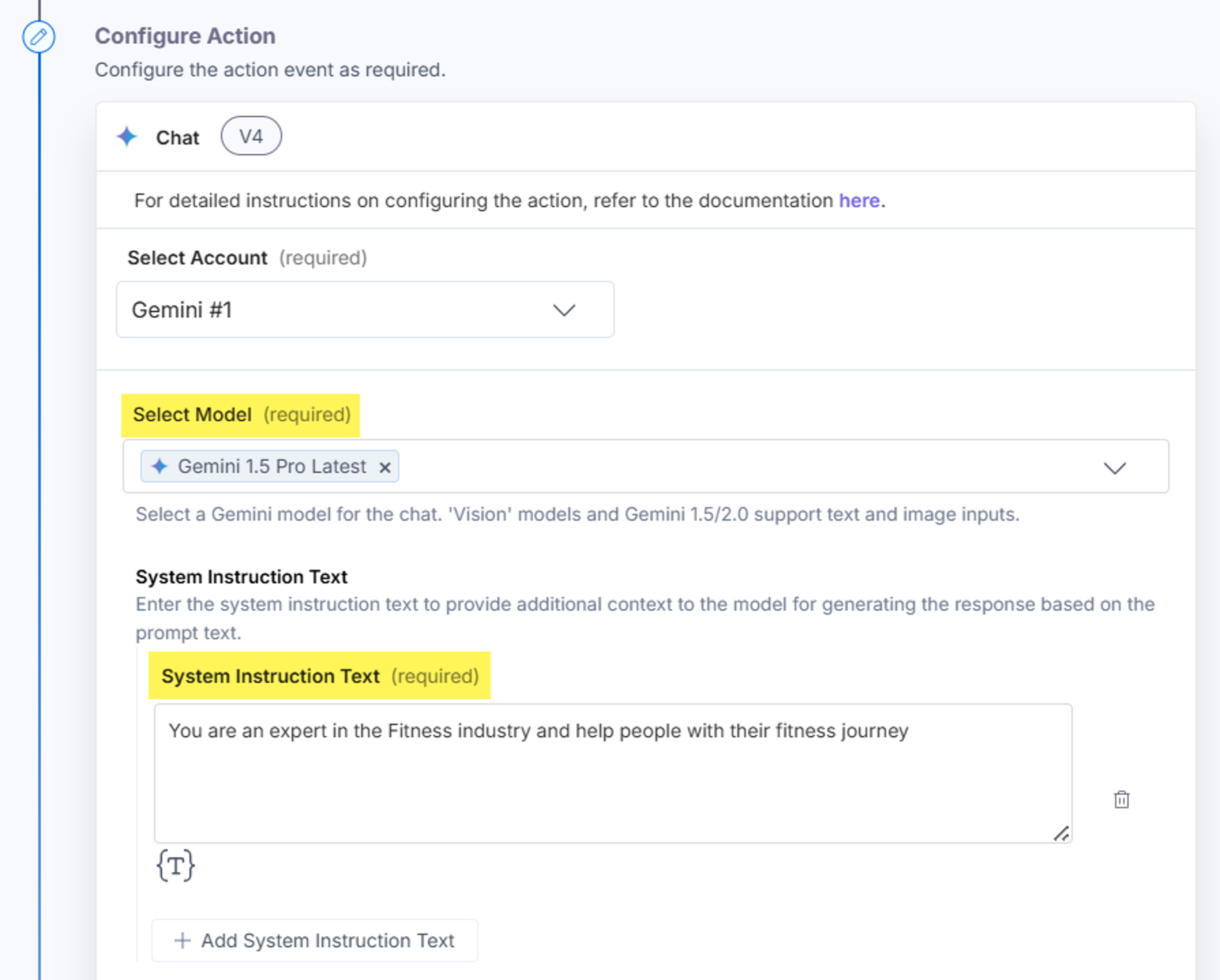Click the Gemini 1.5 Pro Latest chip

(x=270, y=466)
